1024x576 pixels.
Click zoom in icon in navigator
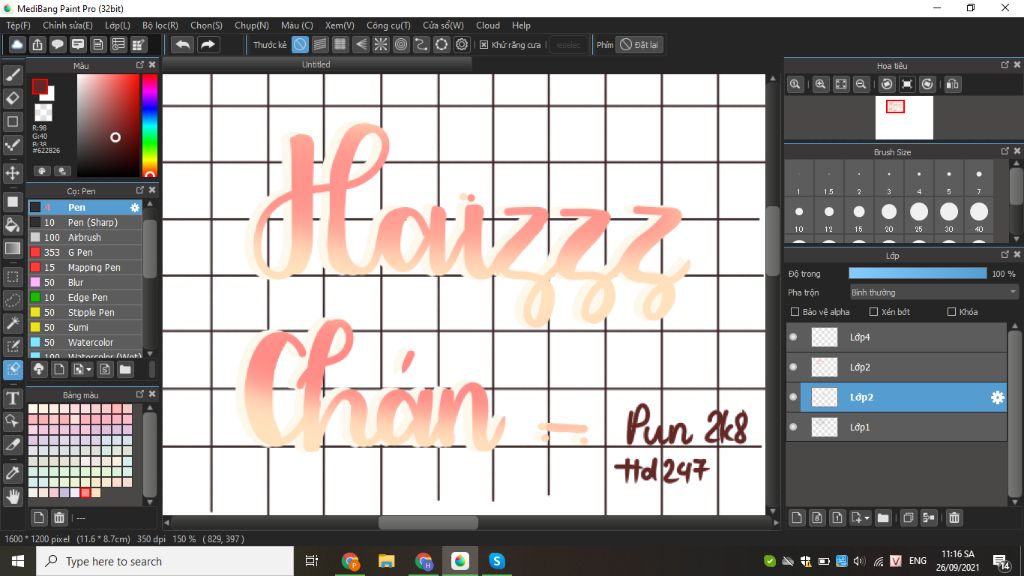[820, 84]
